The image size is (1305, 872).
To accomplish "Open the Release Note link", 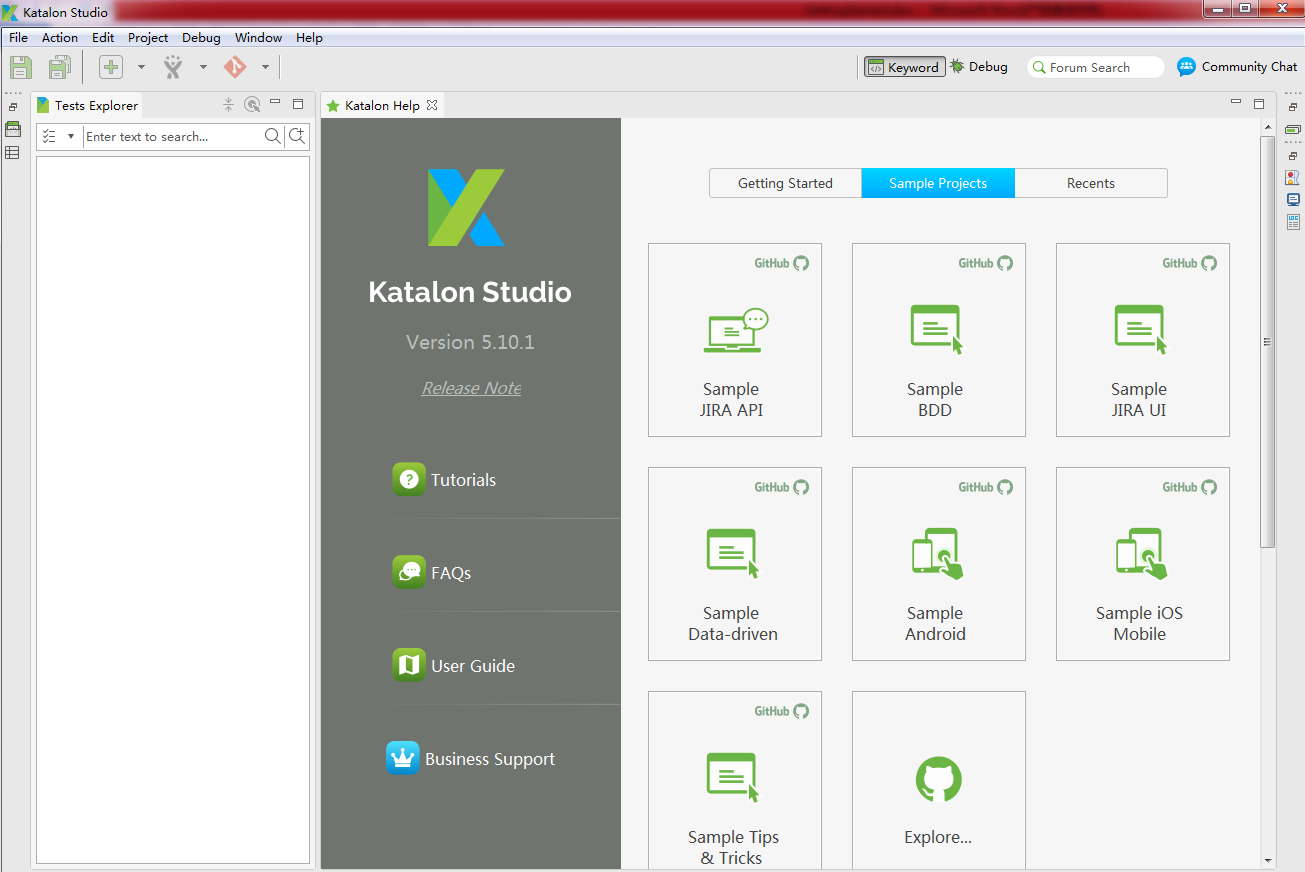I will [x=471, y=388].
